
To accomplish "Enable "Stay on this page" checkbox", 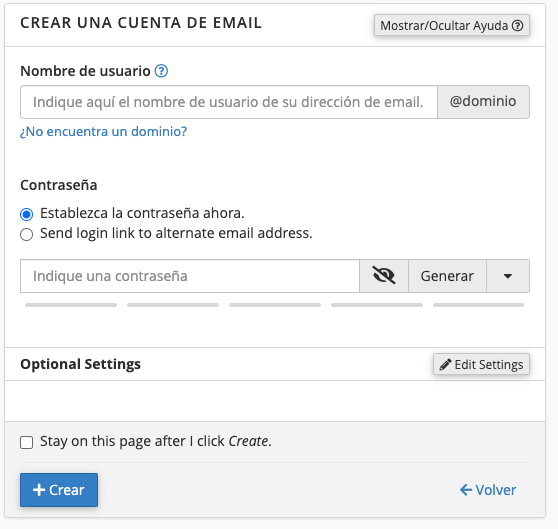I will coord(27,442).
